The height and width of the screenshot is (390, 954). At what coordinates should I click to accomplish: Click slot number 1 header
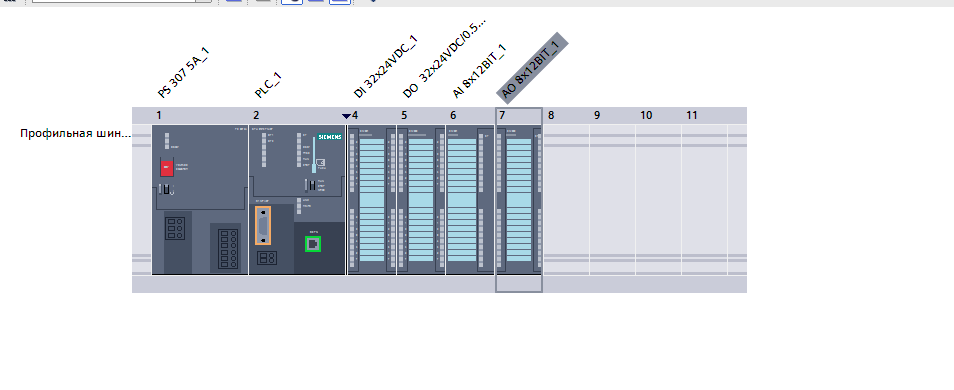159,115
